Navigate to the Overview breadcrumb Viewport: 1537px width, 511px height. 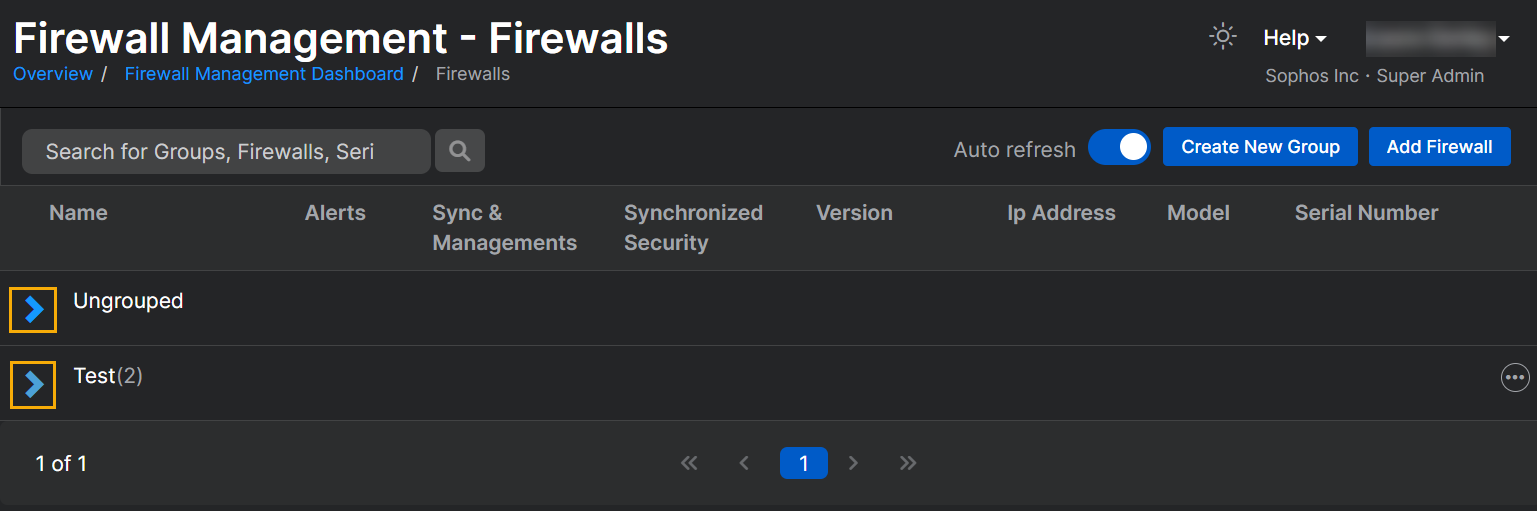pos(53,74)
